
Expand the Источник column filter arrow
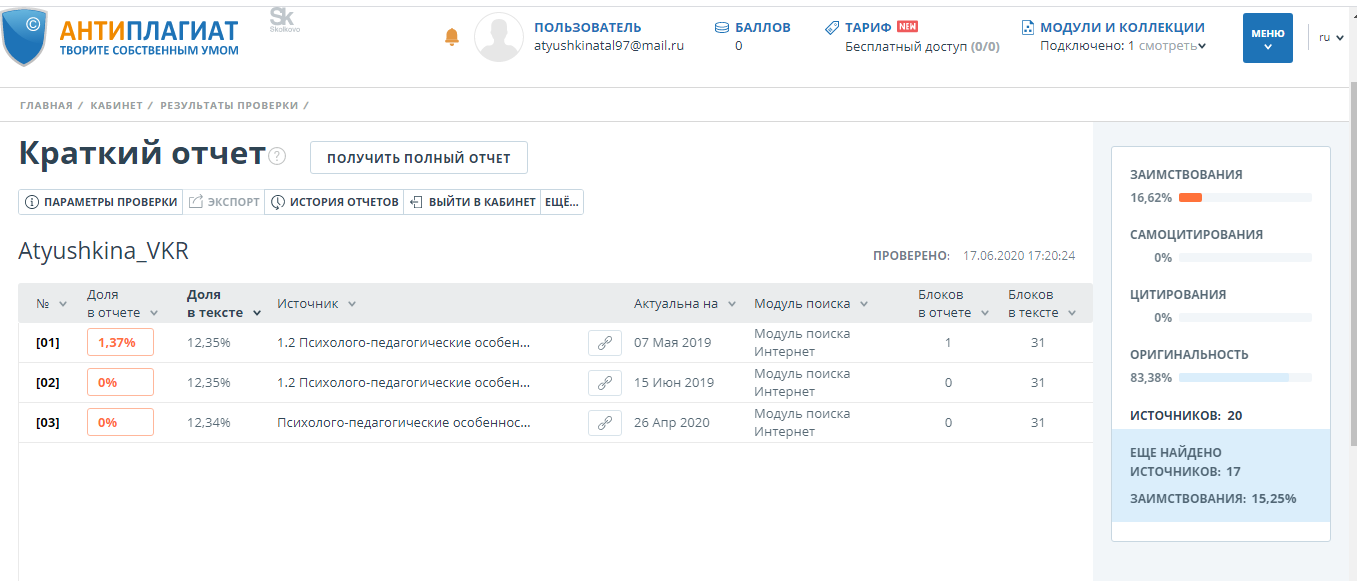pos(352,304)
